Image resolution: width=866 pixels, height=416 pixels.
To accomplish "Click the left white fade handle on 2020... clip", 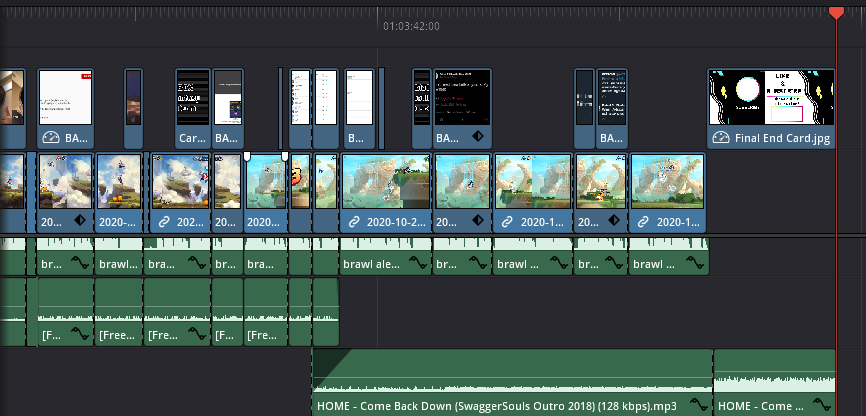I will coord(247,156).
